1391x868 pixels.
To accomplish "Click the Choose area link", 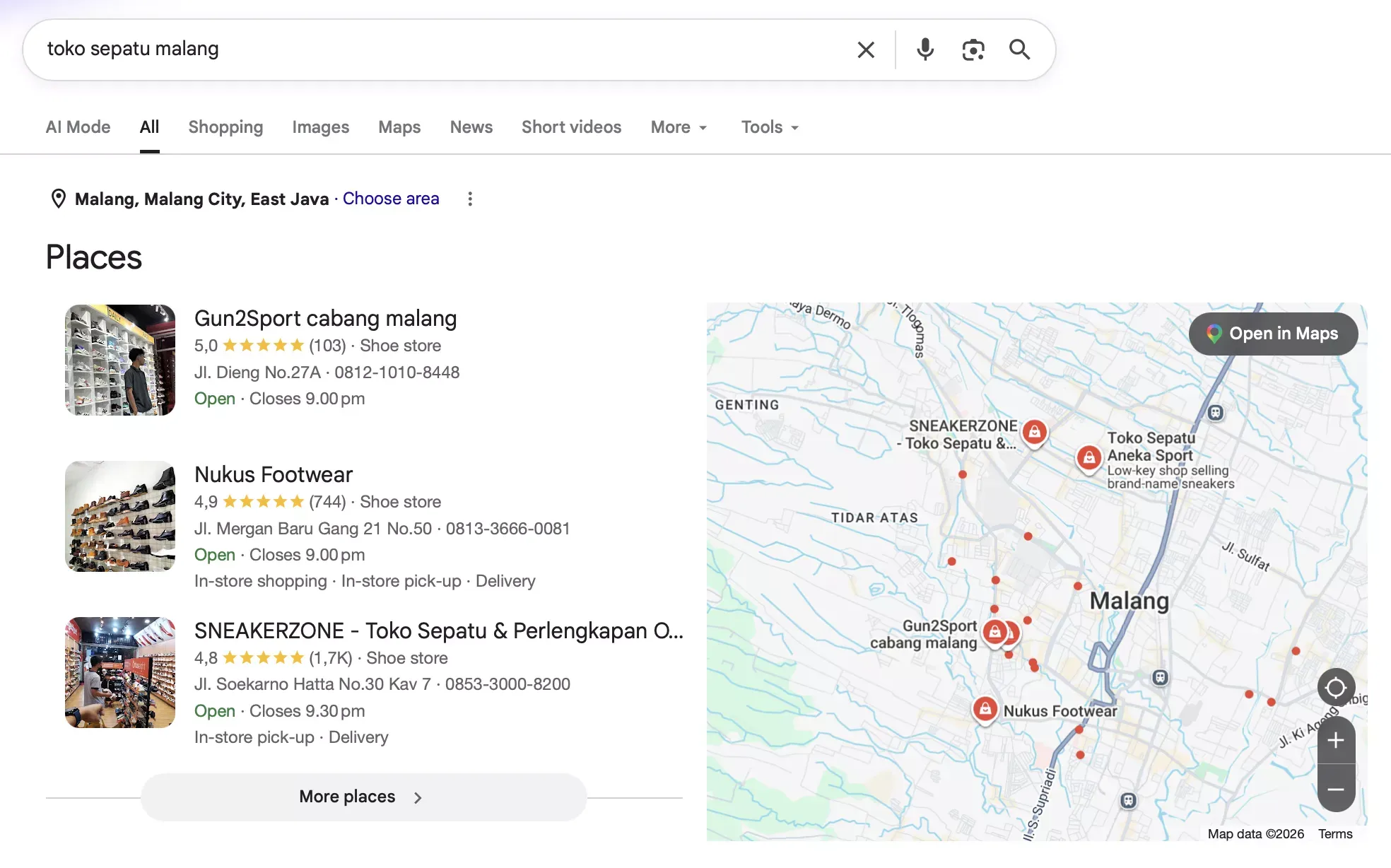I will (391, 199).
